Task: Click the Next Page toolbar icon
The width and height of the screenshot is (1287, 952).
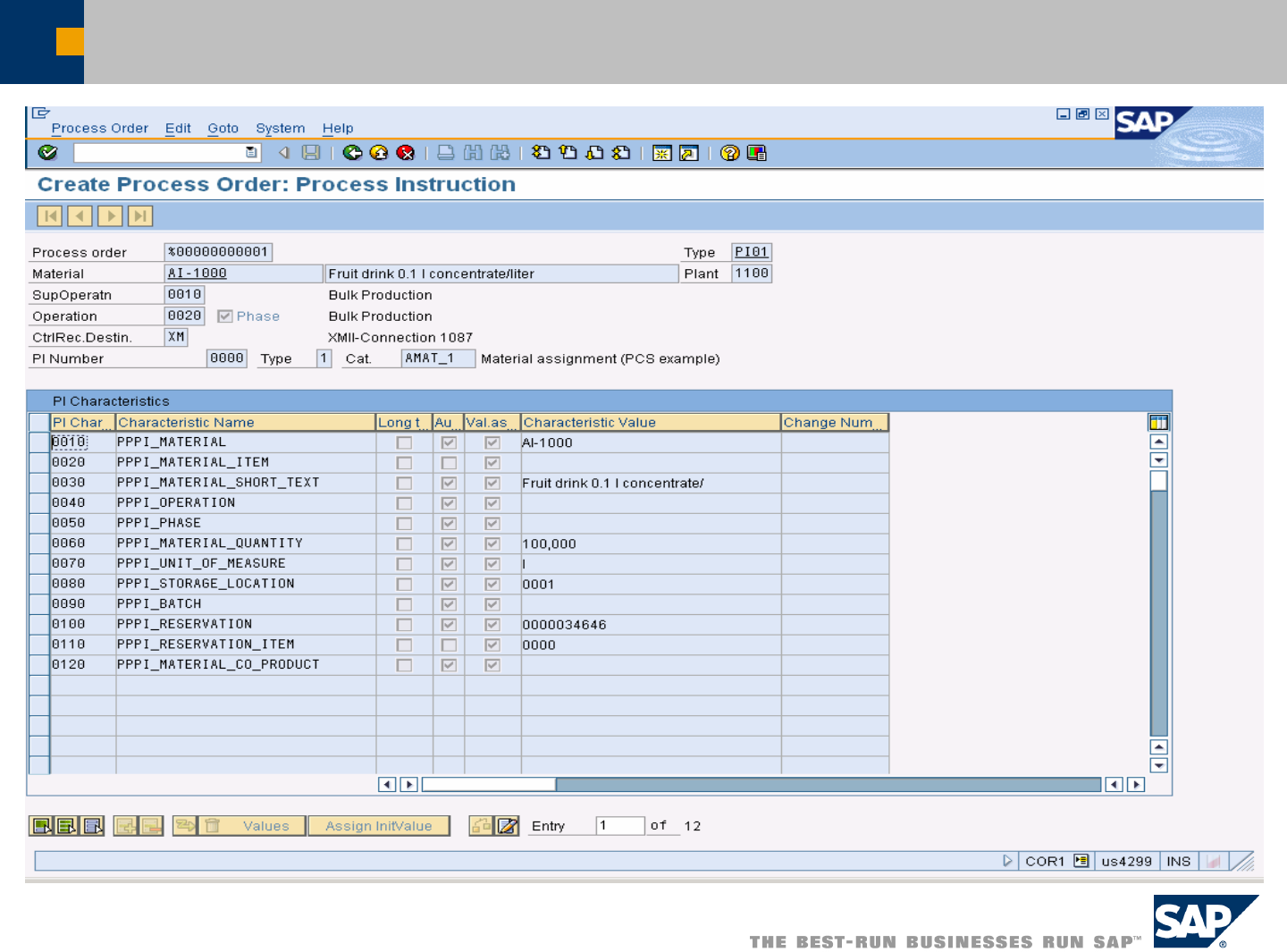Action: tap(594, 153)
